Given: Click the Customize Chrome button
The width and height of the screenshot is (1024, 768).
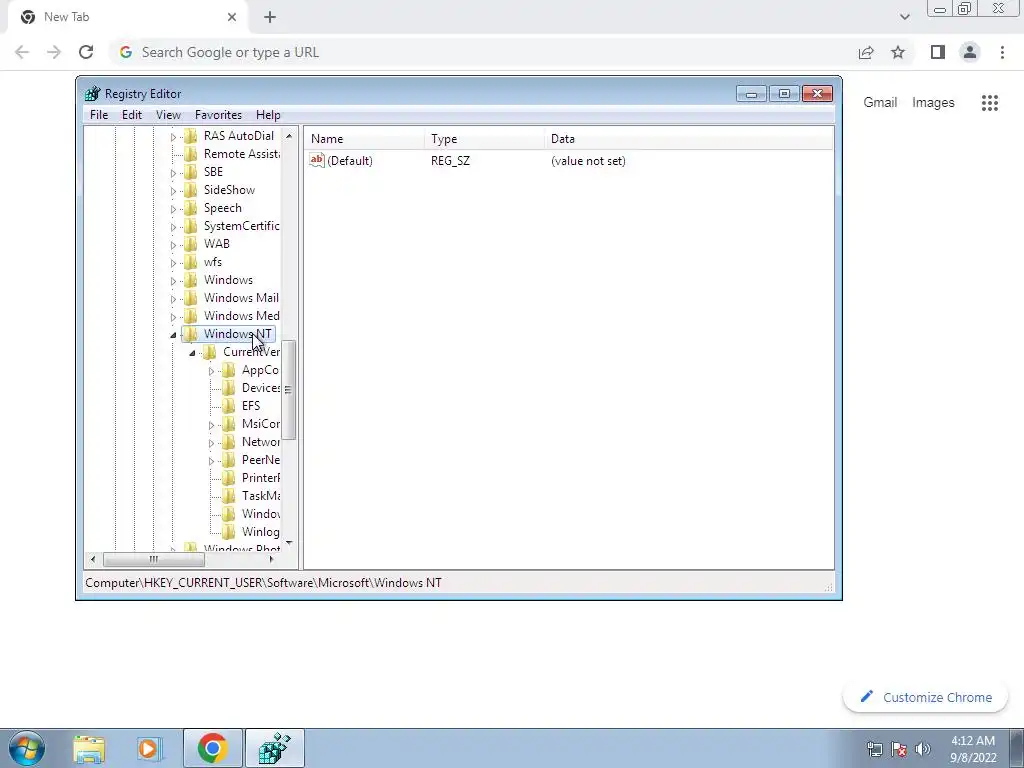Looking at the screenshot, I should click(925, 697).
